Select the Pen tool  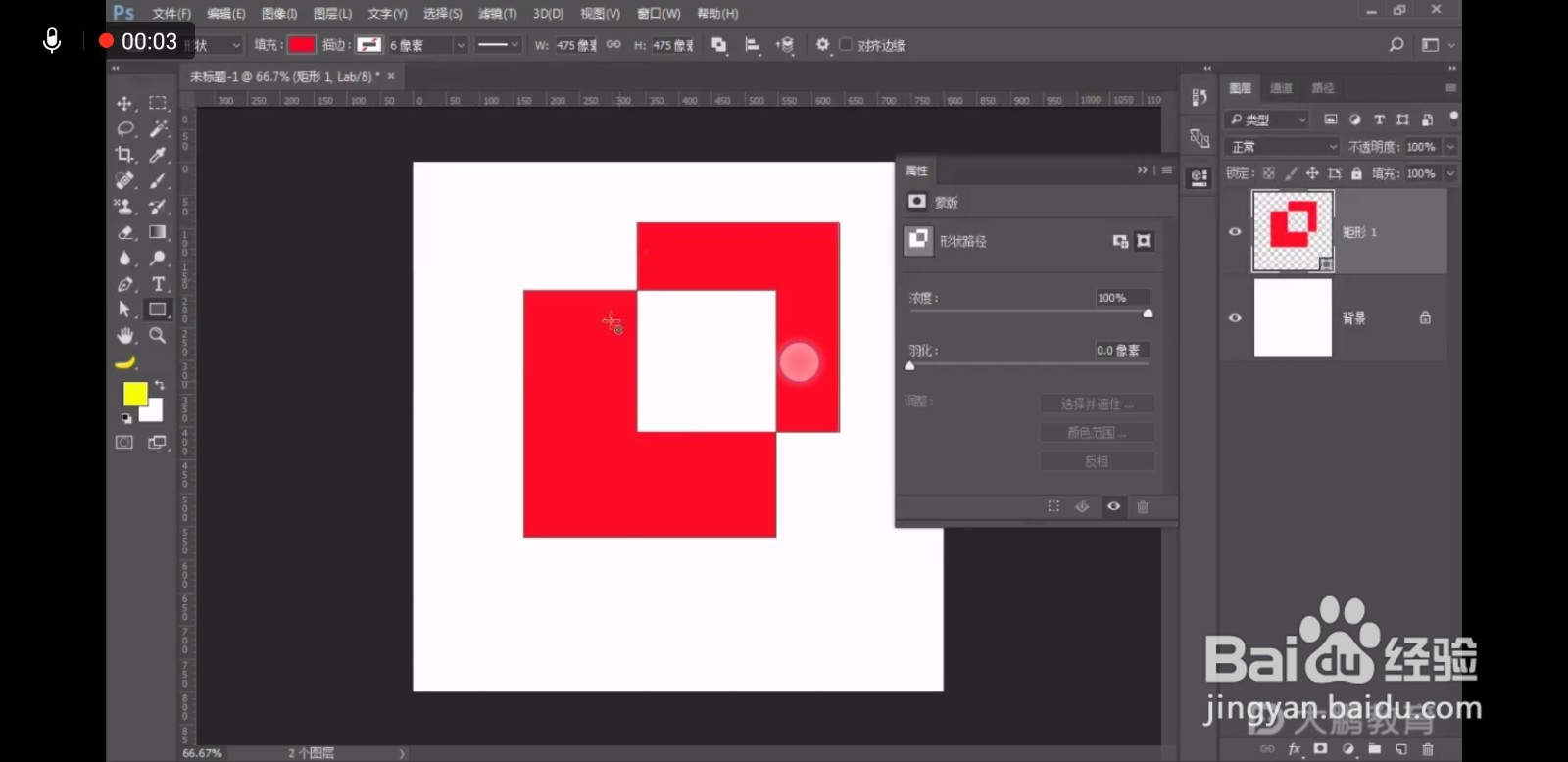pos(124,284)
